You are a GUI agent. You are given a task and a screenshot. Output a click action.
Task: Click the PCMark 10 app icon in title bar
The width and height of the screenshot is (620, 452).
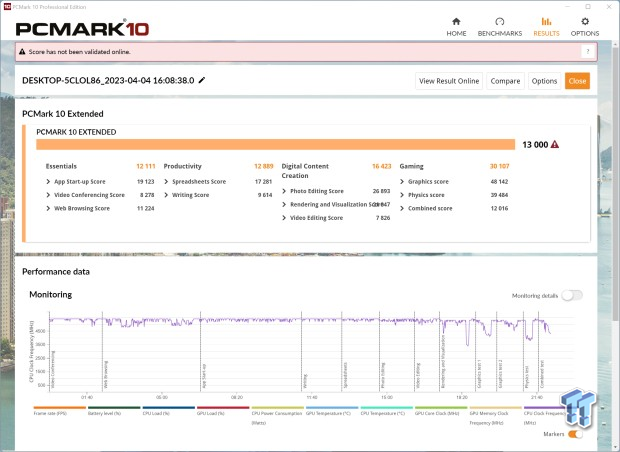pos(7,7)
